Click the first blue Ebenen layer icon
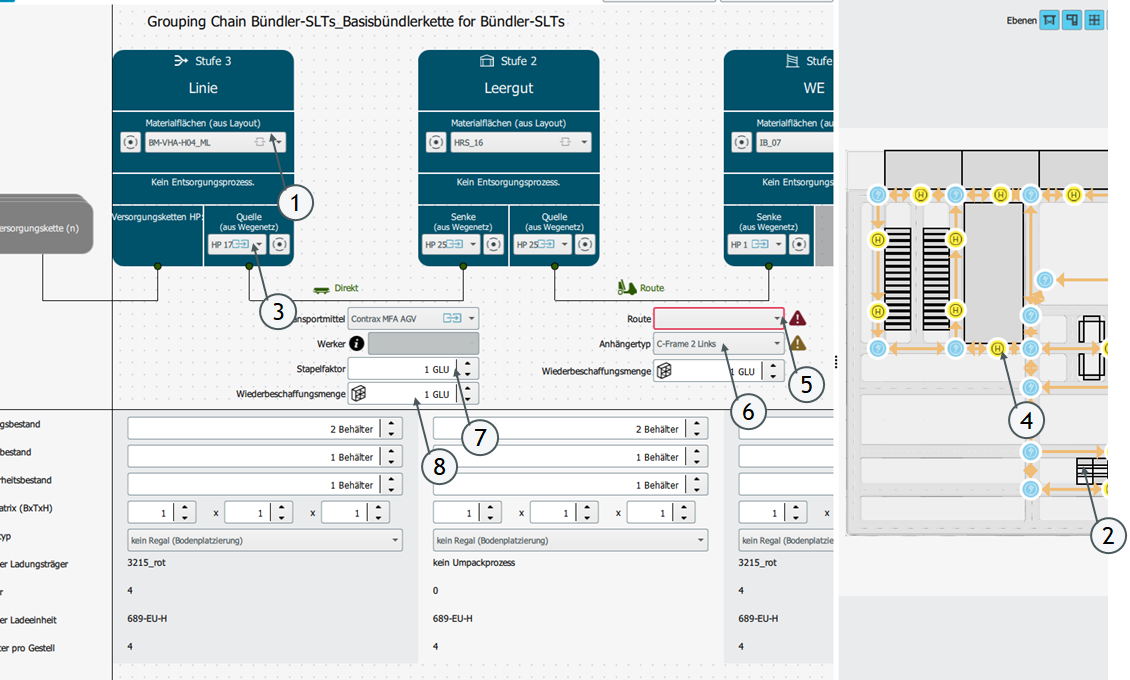Viewport: 1130px width, 680px height. tap(1049, 20)
